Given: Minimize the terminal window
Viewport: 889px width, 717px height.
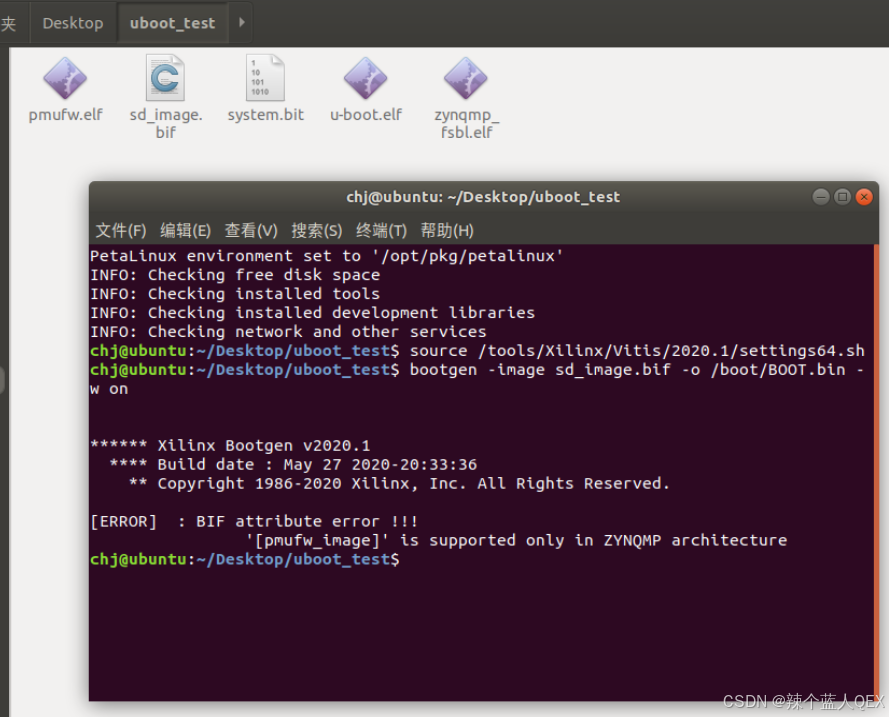Looking at the screenshot, I should 820,197.
